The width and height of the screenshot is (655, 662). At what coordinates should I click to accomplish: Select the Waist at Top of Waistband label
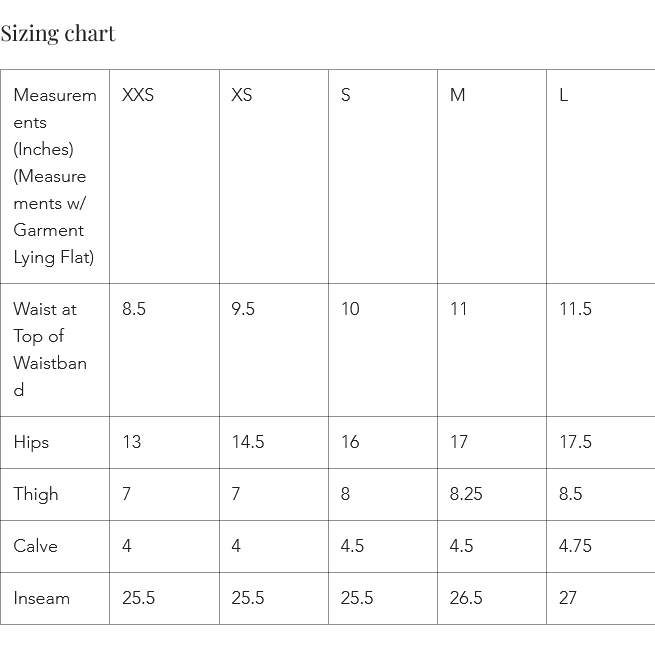50,349
